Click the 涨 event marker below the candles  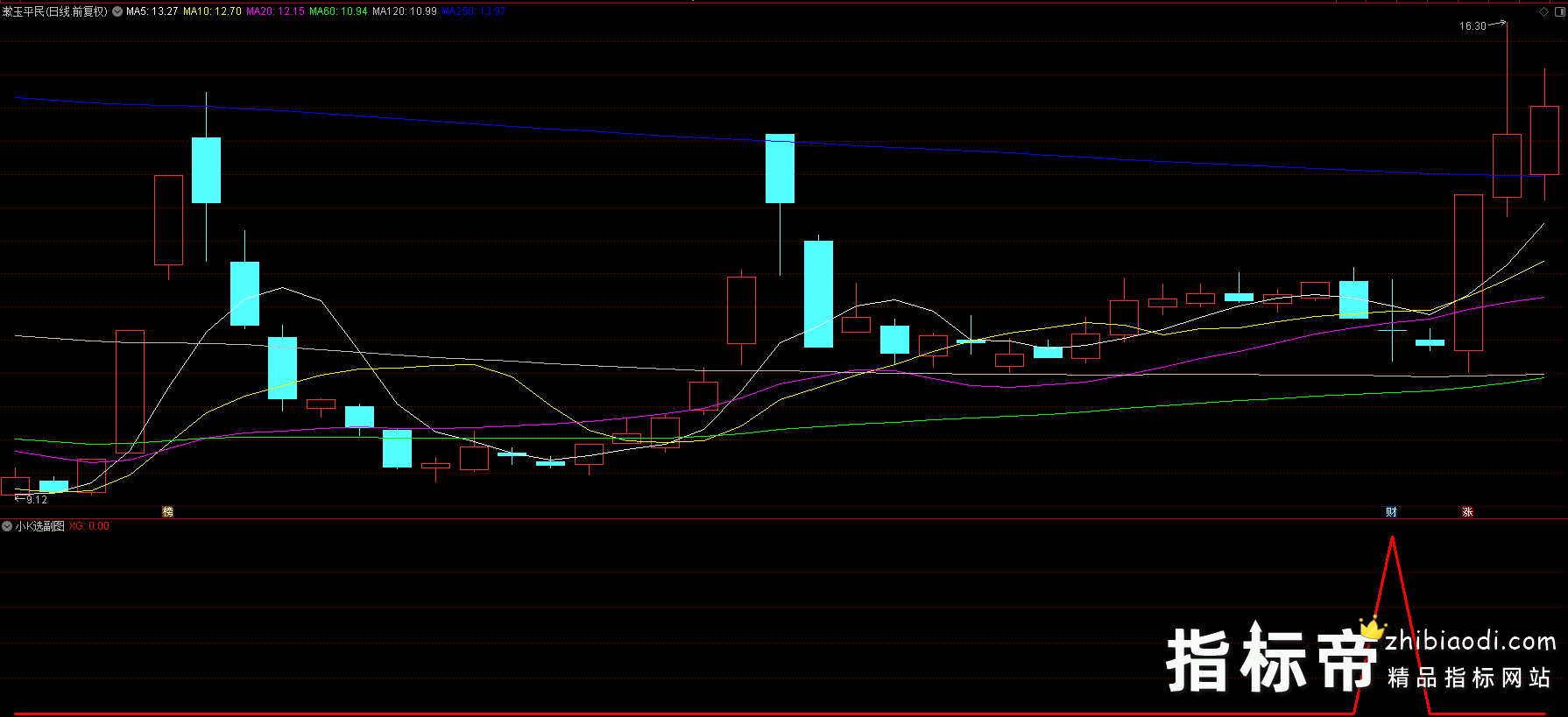tap(1468, 512)
